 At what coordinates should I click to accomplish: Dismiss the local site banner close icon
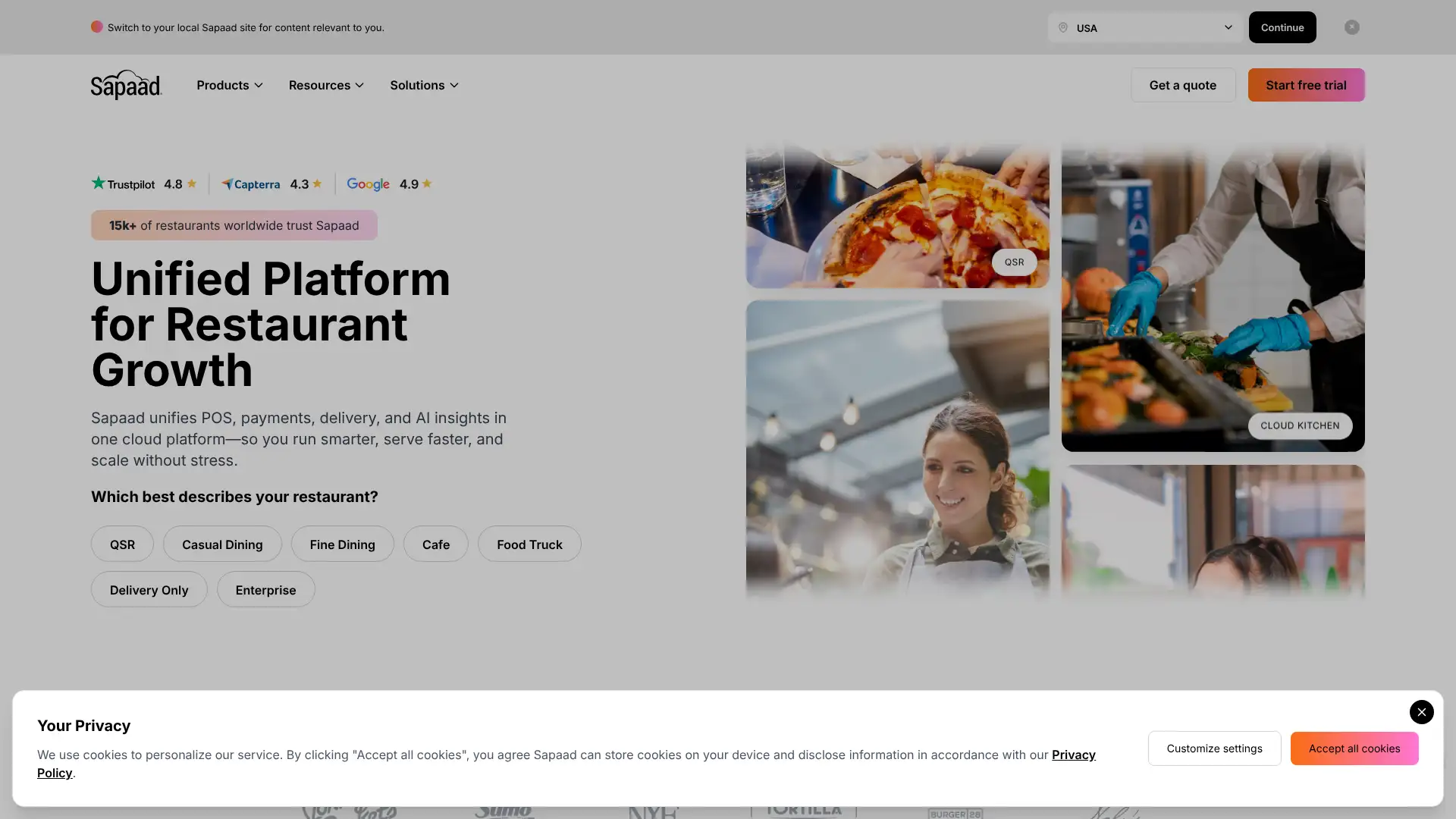tap(1352, 27)
